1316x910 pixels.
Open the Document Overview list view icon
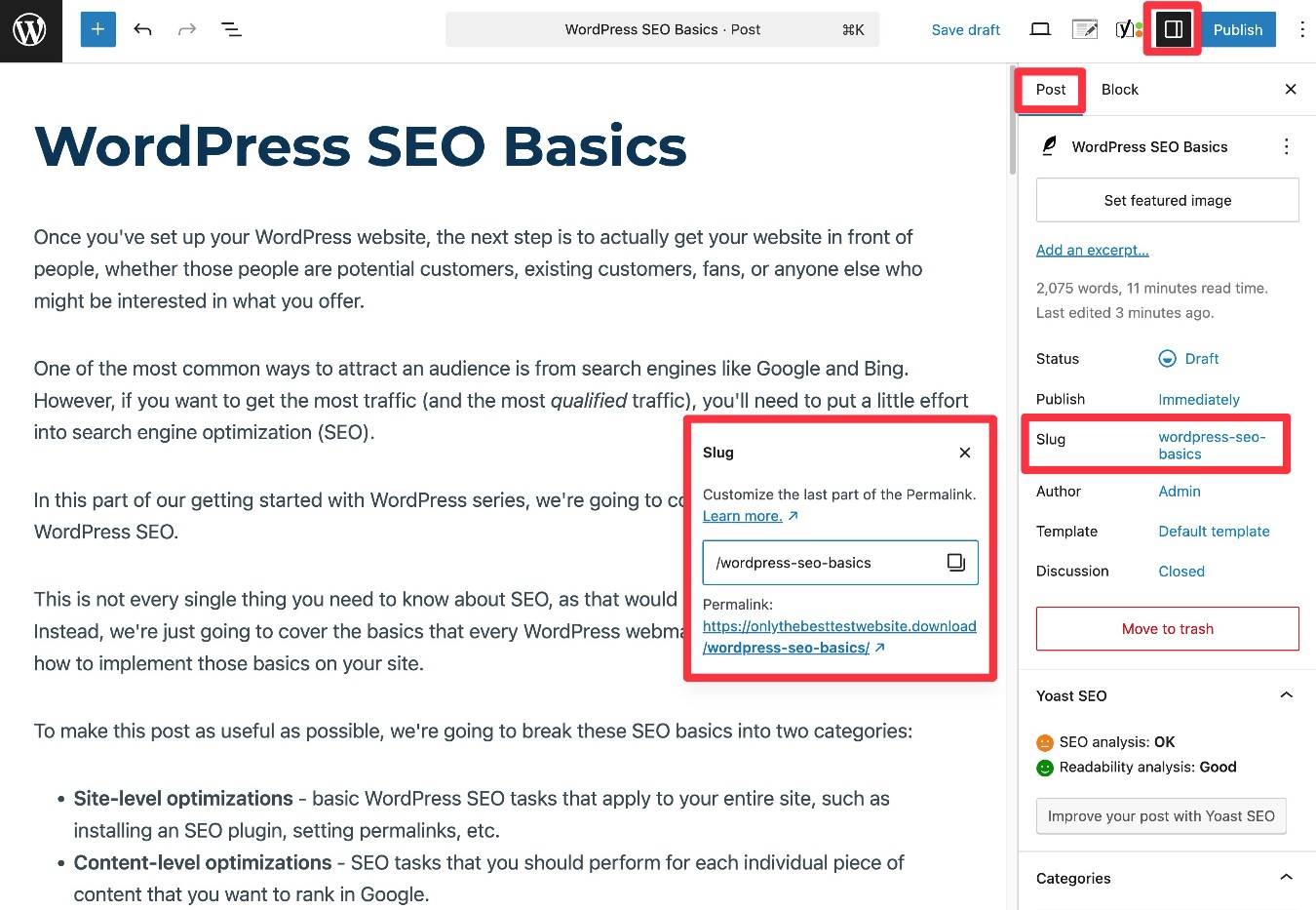point(231,29)
